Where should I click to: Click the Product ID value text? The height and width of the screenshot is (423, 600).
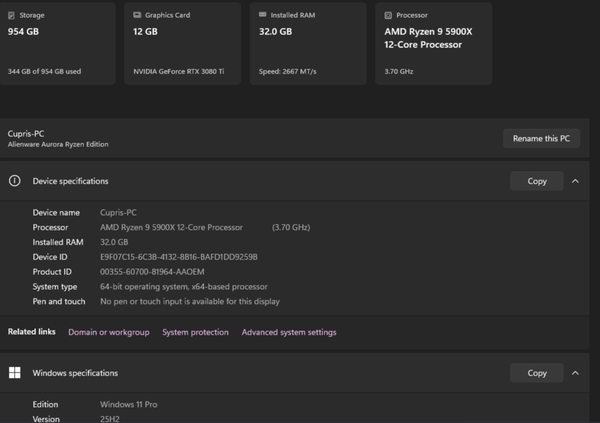[x=152, y=272]
